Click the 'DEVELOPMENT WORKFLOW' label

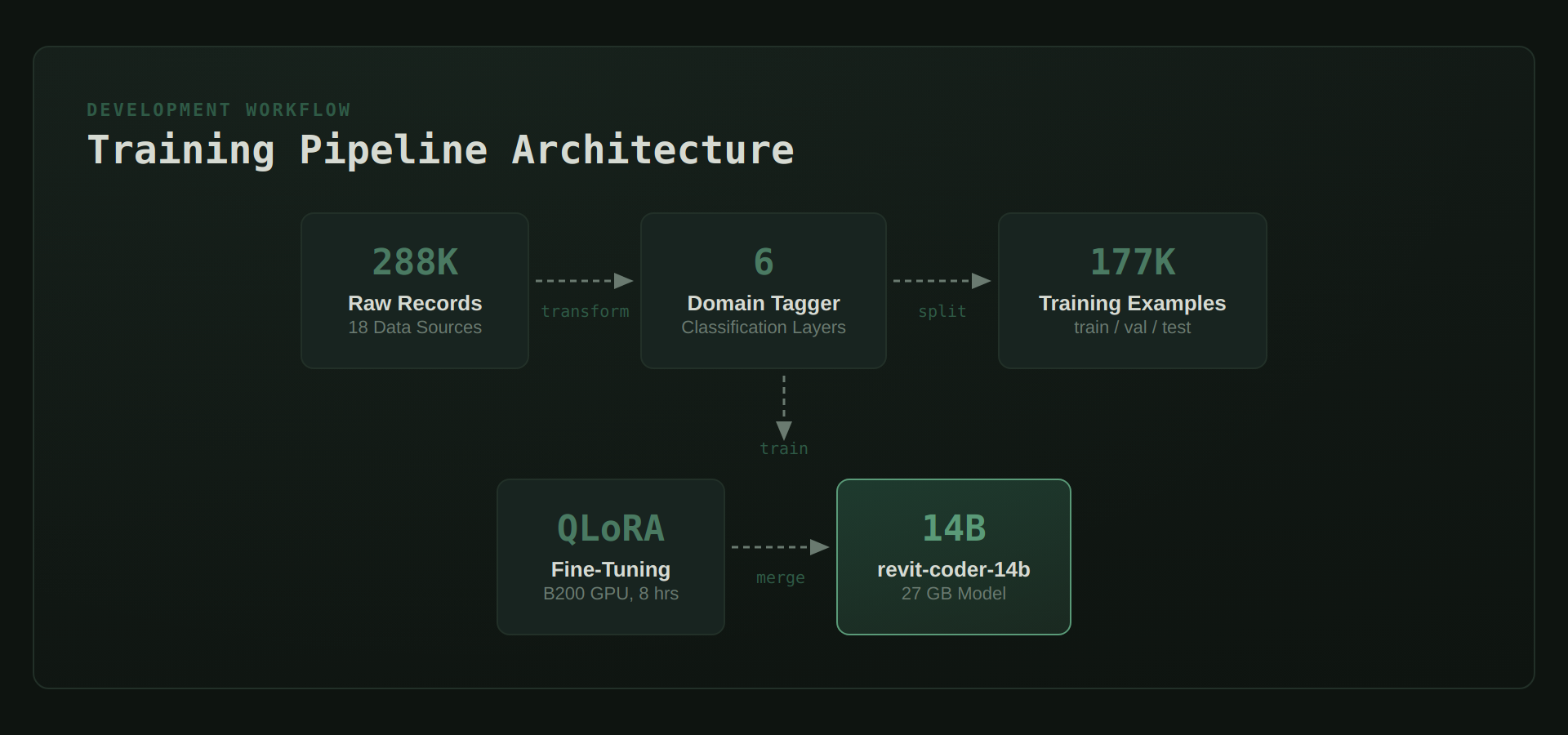coord(219,109)
